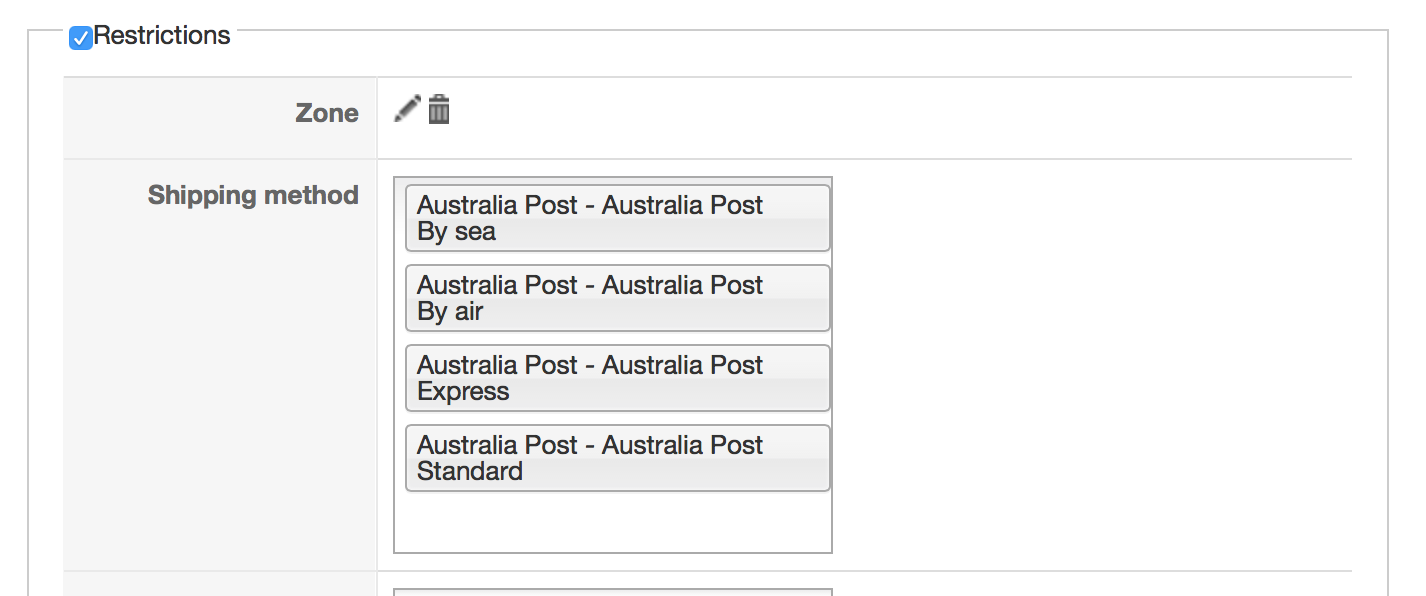Click empty space below Standard in list
Screen dimensions: 1426x596
[612, 522]
